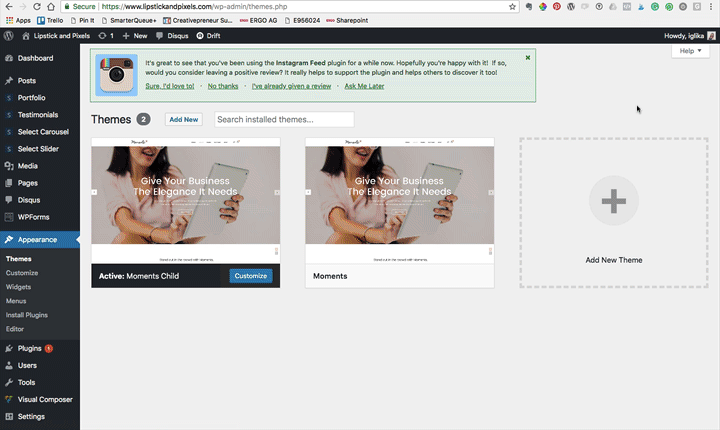Open the updates indicator showing 1
This screenshot has width=720, height=430.
(106, 35)
